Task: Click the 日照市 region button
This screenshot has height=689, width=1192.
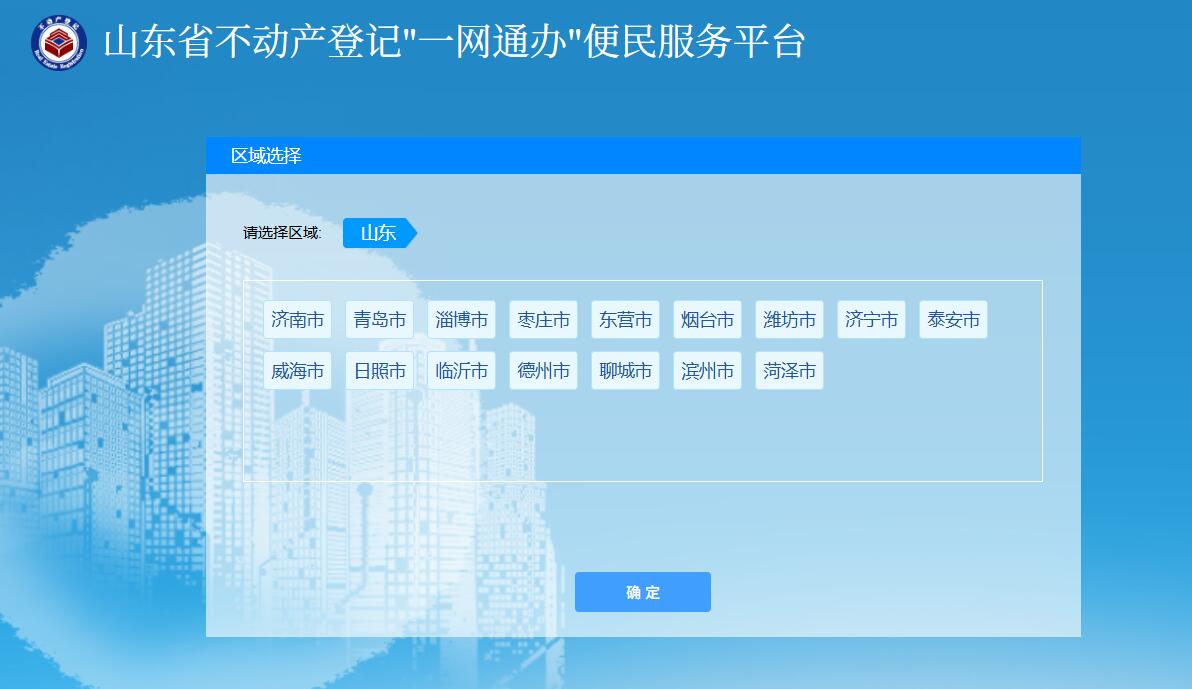Action: tap(380, 371)
